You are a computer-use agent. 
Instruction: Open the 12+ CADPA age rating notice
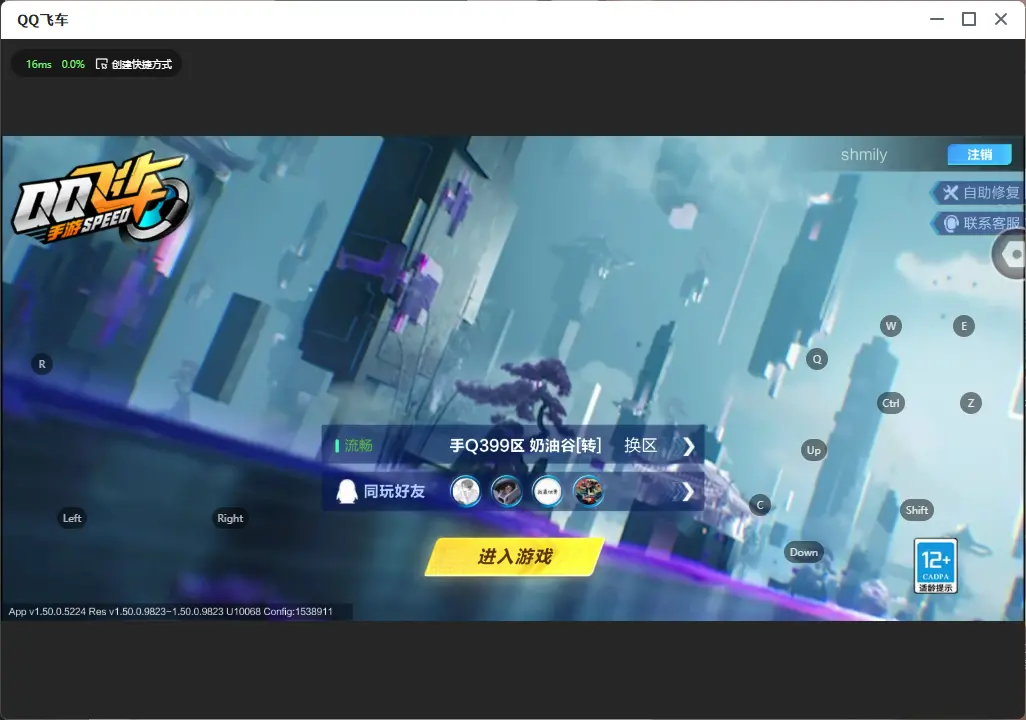936,566
